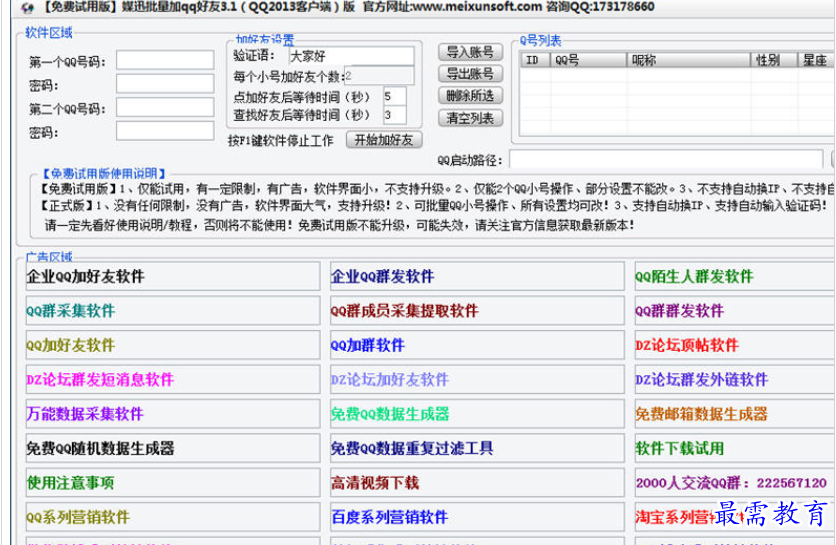This screenshot has height=545, width=836.
Task: Click the 导出账号 button
Action: click(470, 74)
